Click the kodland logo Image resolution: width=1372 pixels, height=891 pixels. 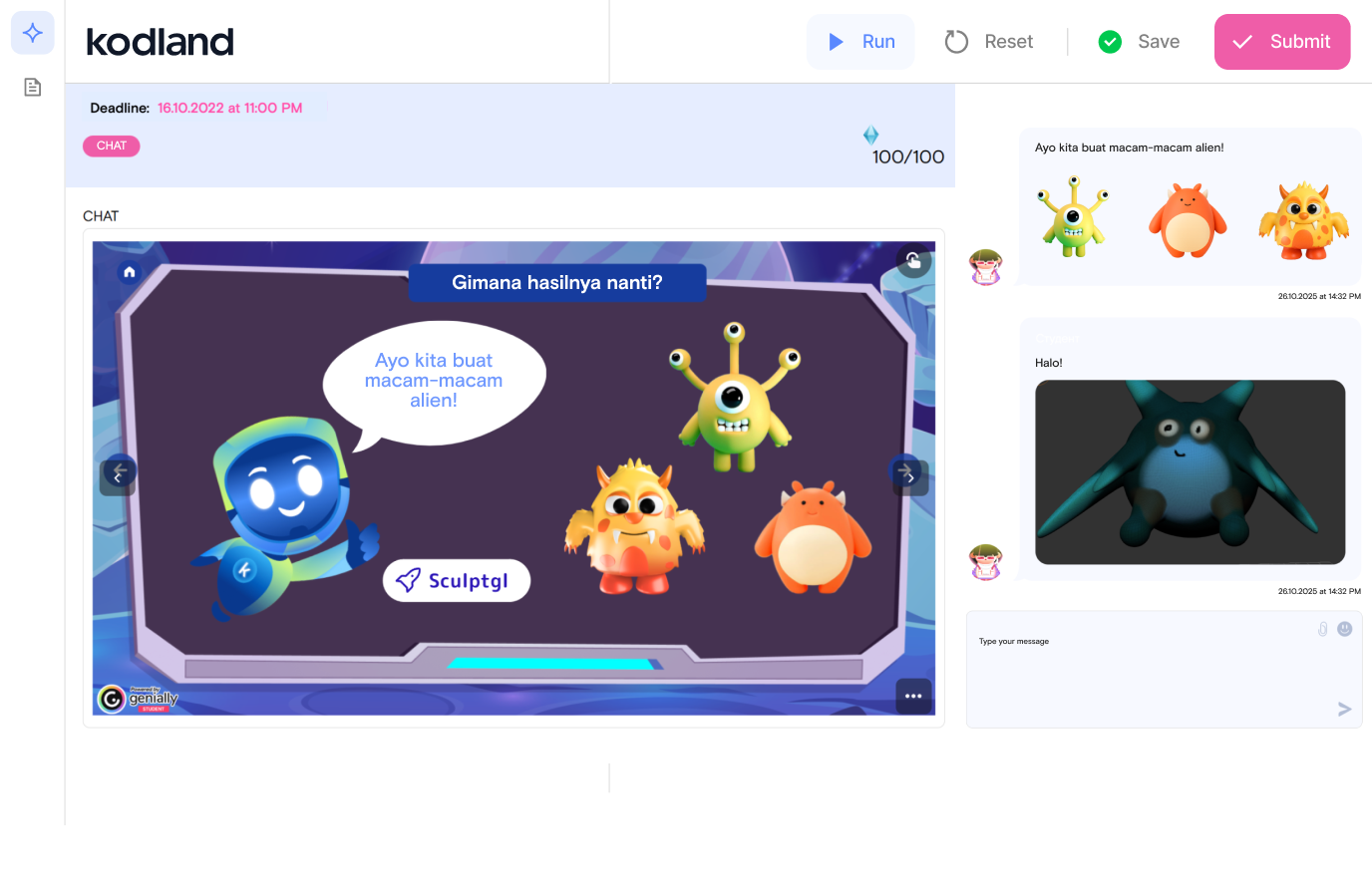pos(161,42)
